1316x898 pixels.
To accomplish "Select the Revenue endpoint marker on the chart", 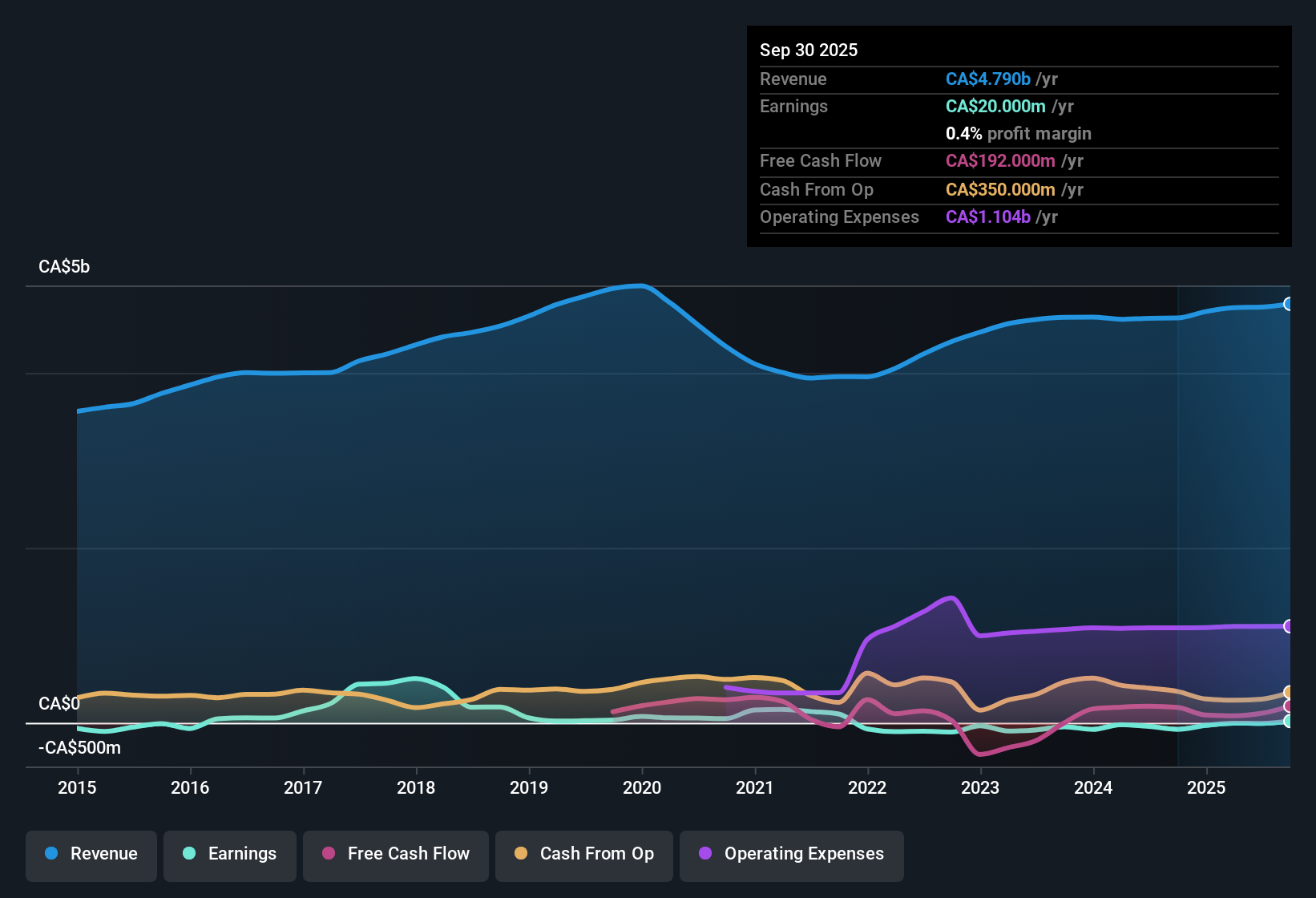I will [1288, 304].
